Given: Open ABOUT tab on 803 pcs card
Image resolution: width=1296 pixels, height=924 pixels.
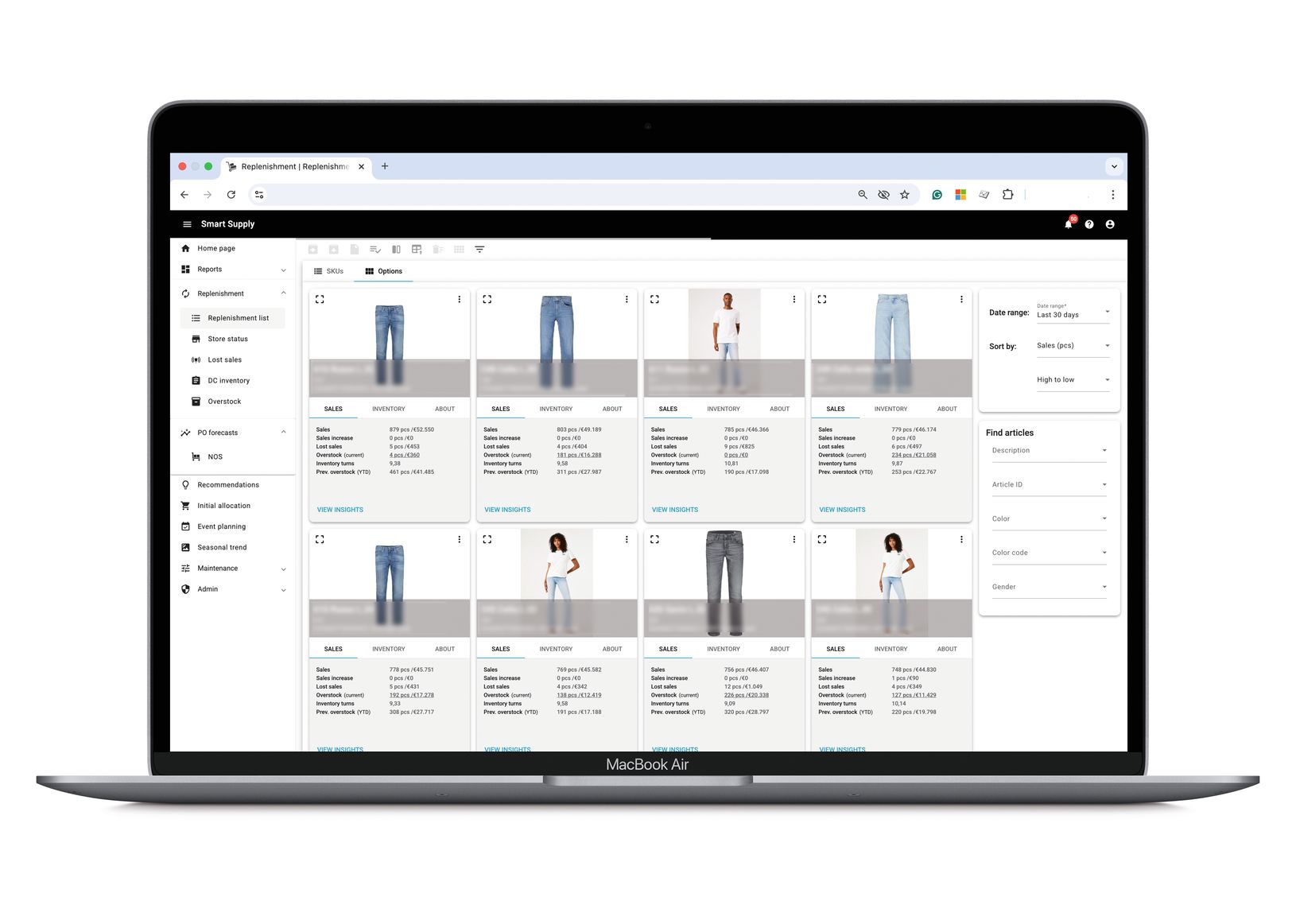Looking at the screenshot, I should 612,410.
